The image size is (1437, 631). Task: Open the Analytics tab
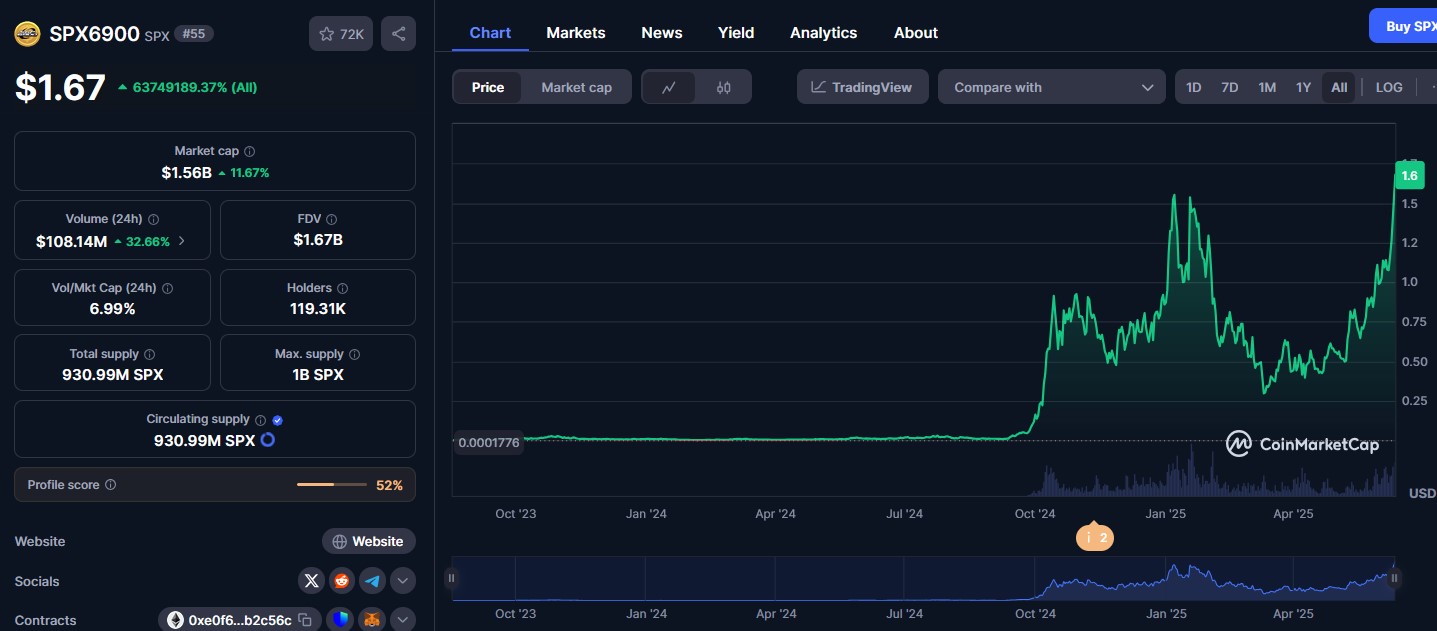(x=824, y=33)
